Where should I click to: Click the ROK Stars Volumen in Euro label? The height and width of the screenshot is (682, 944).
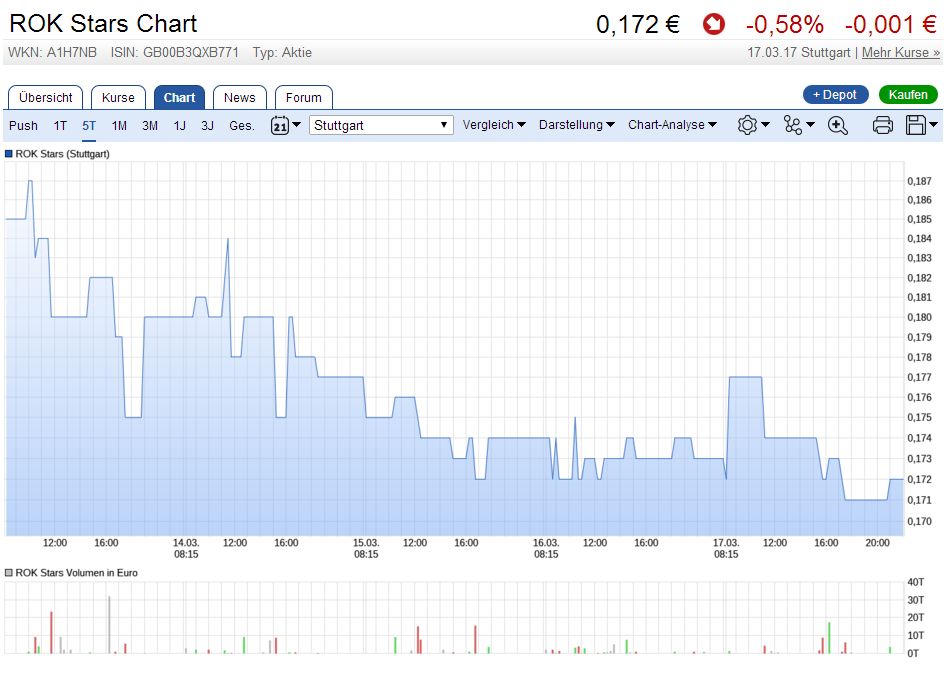pos(76,572)
